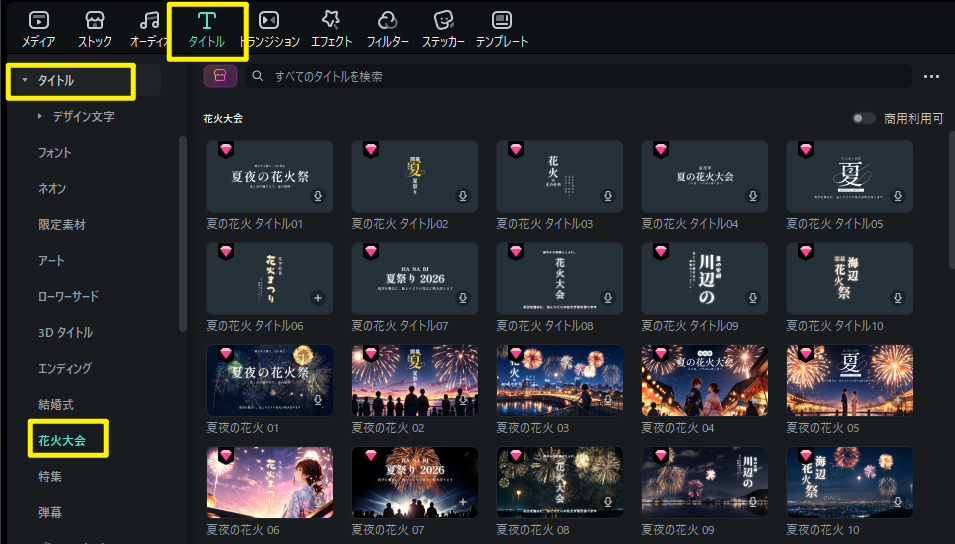Open the フィルター tab icon
Image resolution: width=955 pixels, height=544 pixels.
[387, 21]
